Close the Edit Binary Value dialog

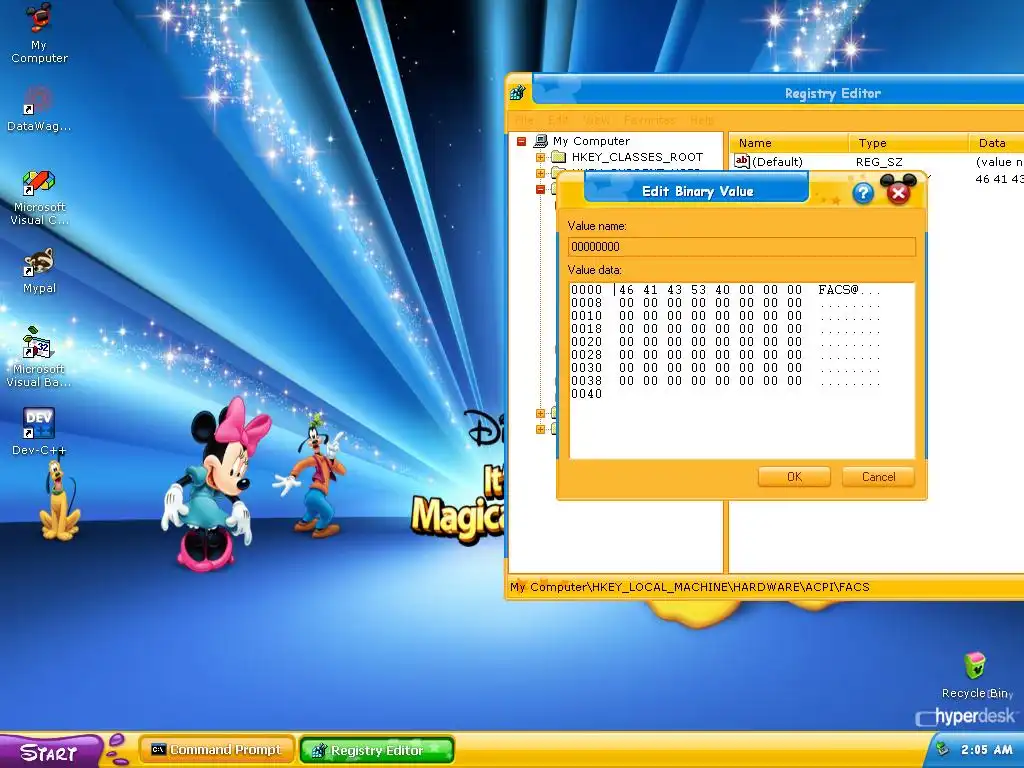[899, 193]
